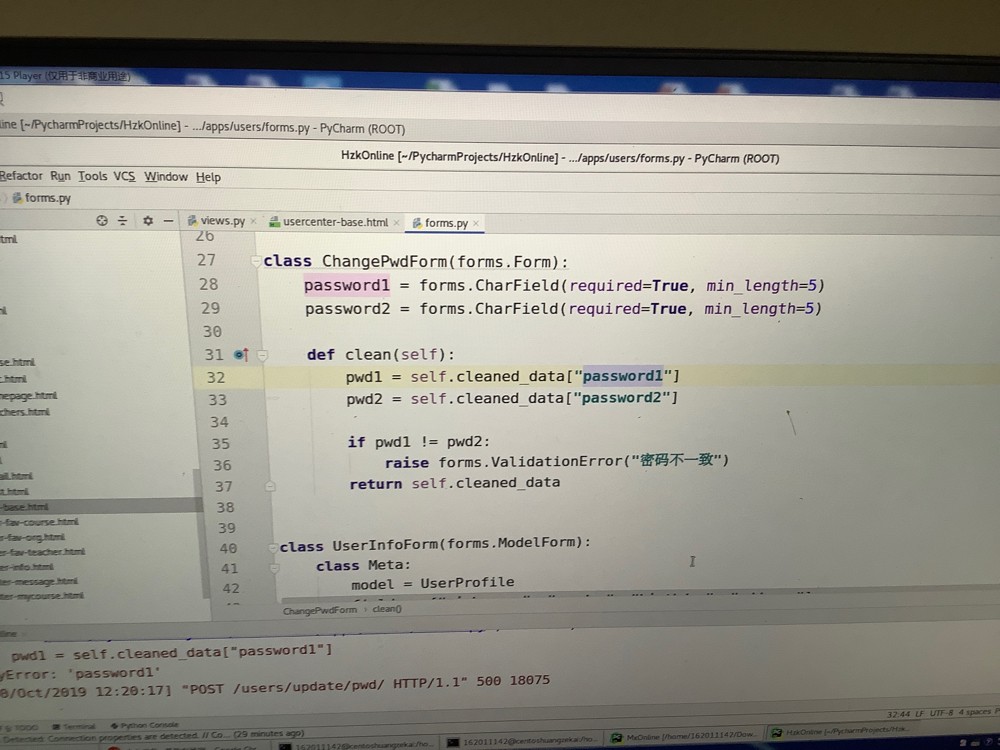
Task: Select fav-teacher.html in project tree
Action: click(x=42, y=552)
